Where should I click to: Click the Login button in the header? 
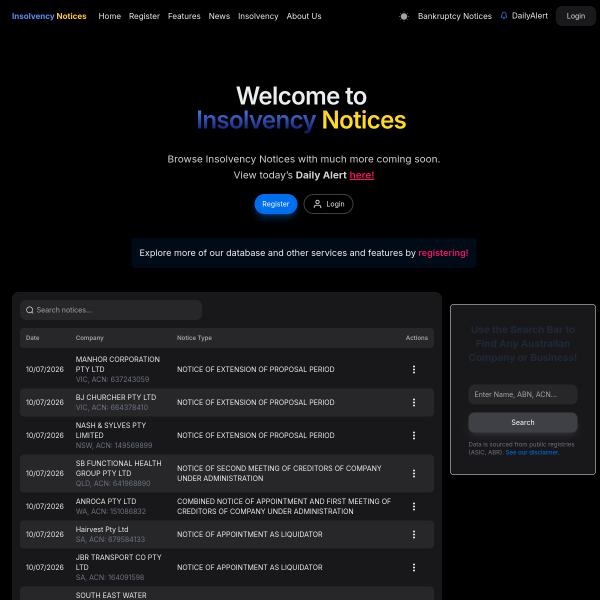click(x=576, y=16)
